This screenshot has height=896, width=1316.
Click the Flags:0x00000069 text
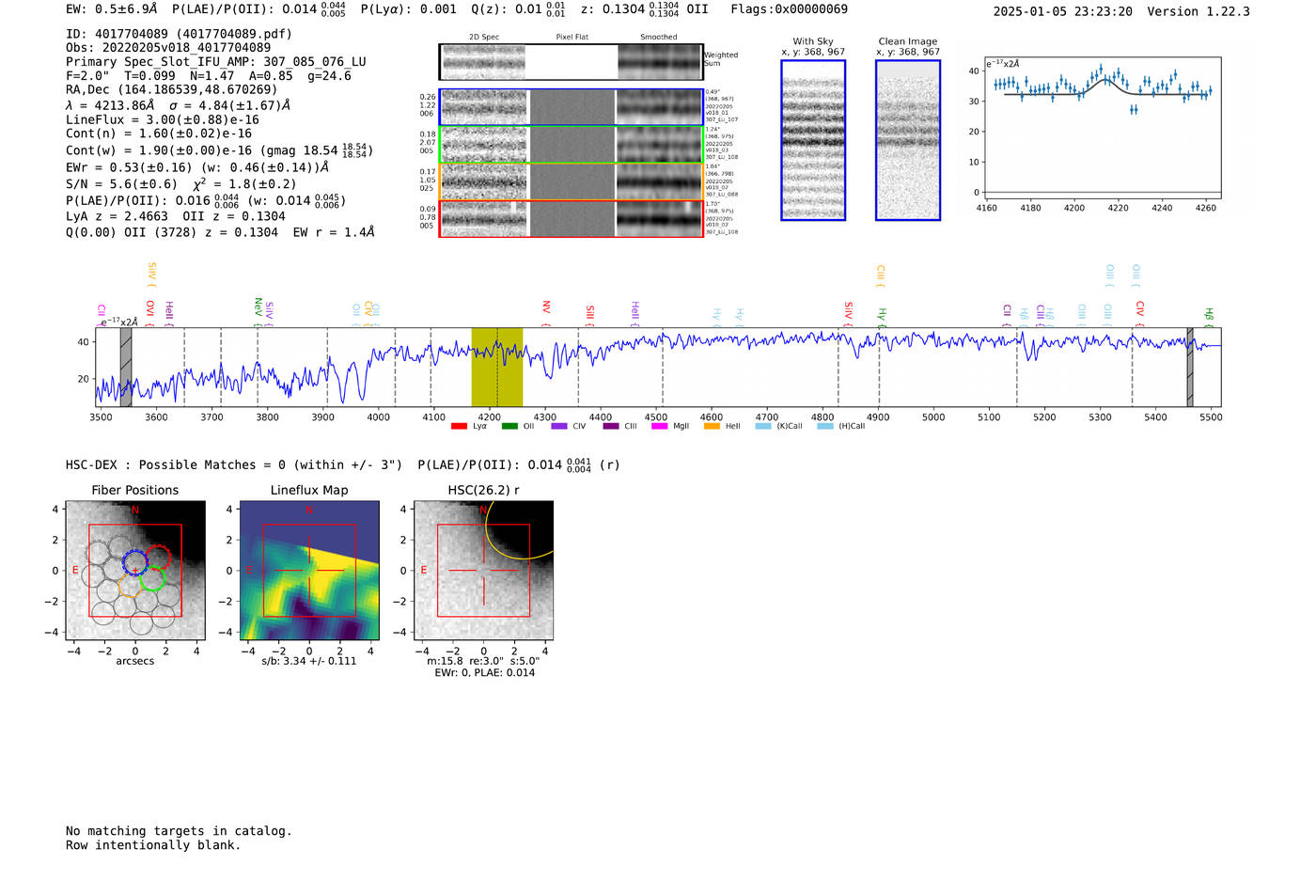pos(789,9)
